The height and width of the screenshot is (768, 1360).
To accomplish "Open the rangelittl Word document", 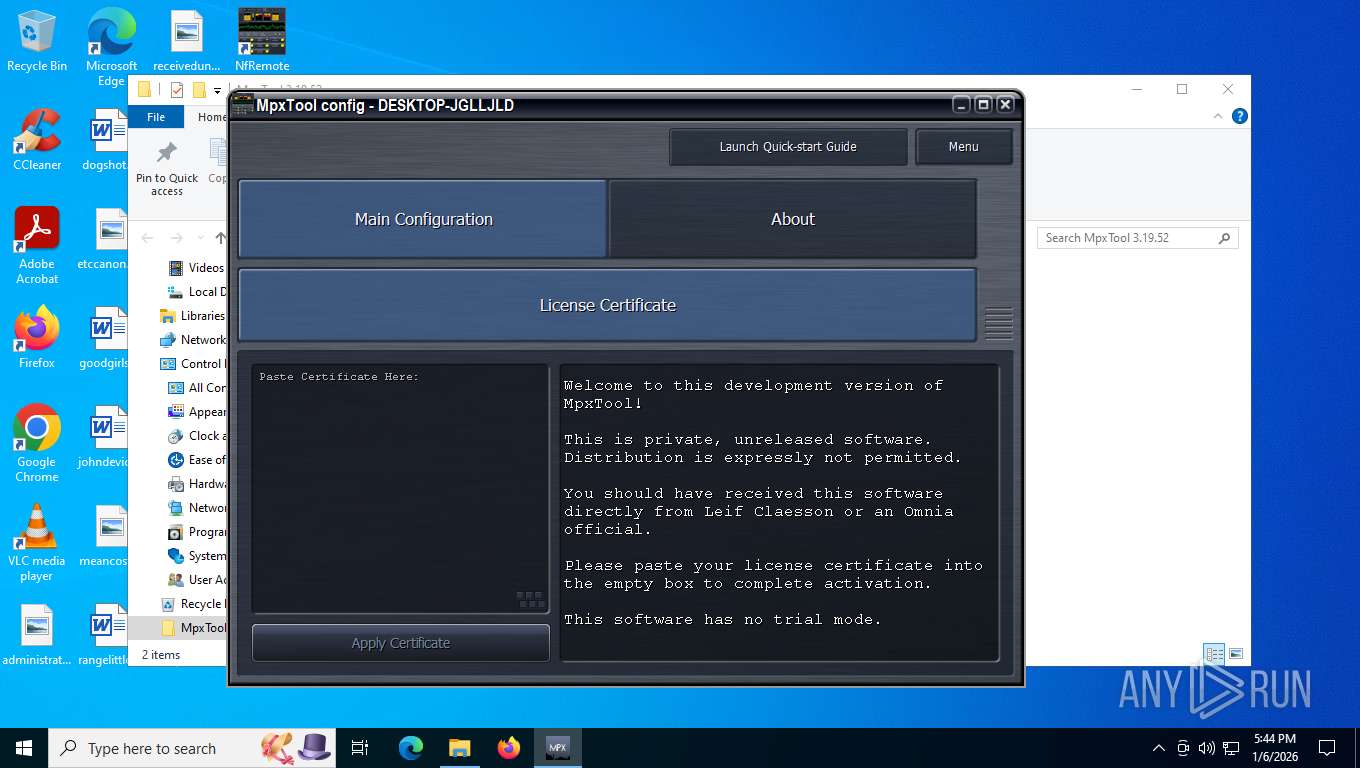I will 103,635.
